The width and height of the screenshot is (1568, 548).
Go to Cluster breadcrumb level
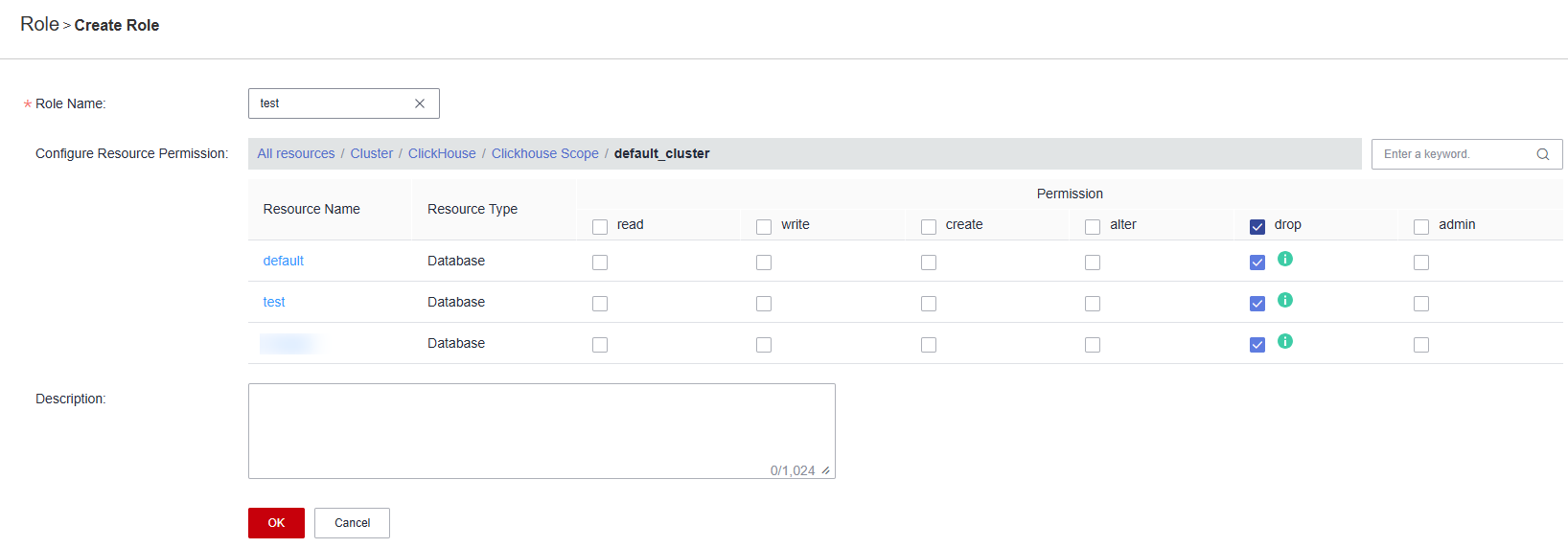pyautogui.click(x=372, y=153)
